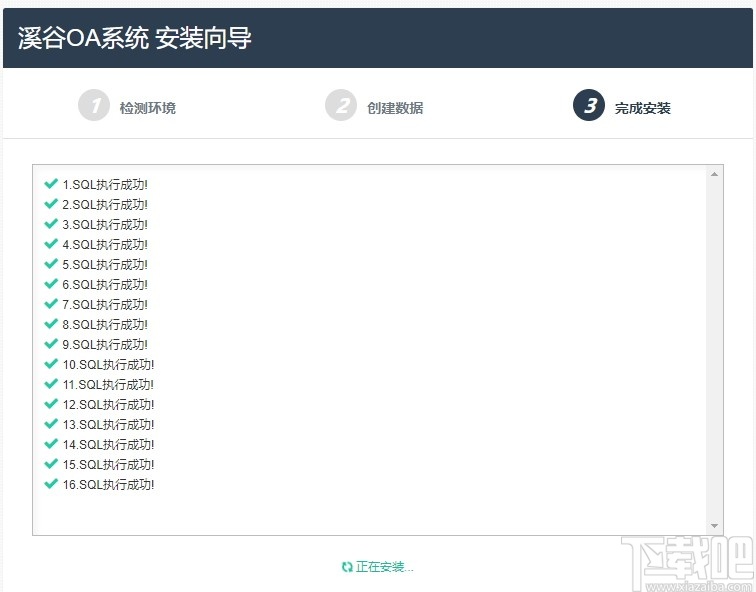Select the text 14.SQL执行成功!
756x592 pixels.
pyautogui.click(x=108, y=444)
